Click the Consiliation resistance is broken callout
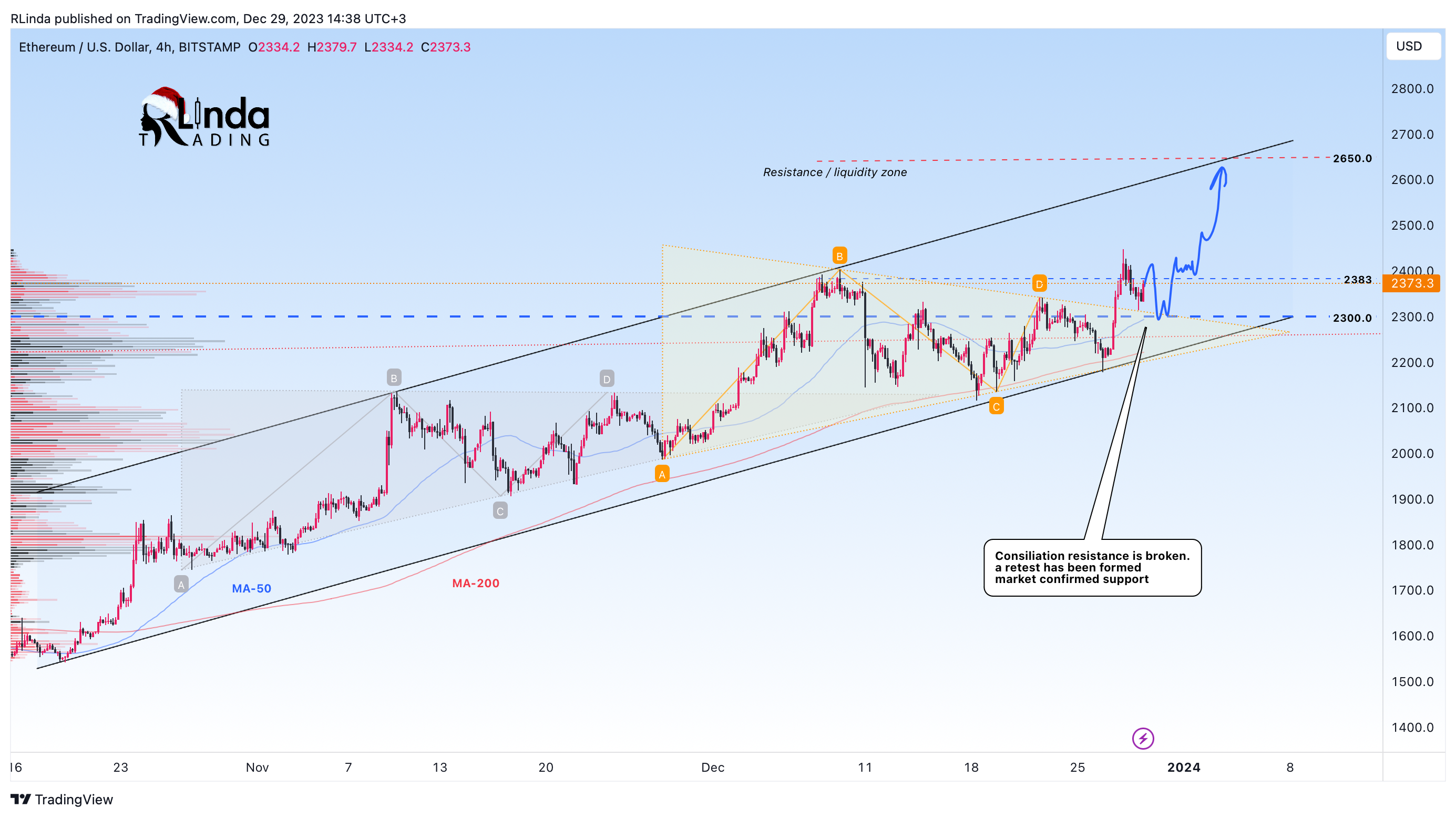 1093,568
